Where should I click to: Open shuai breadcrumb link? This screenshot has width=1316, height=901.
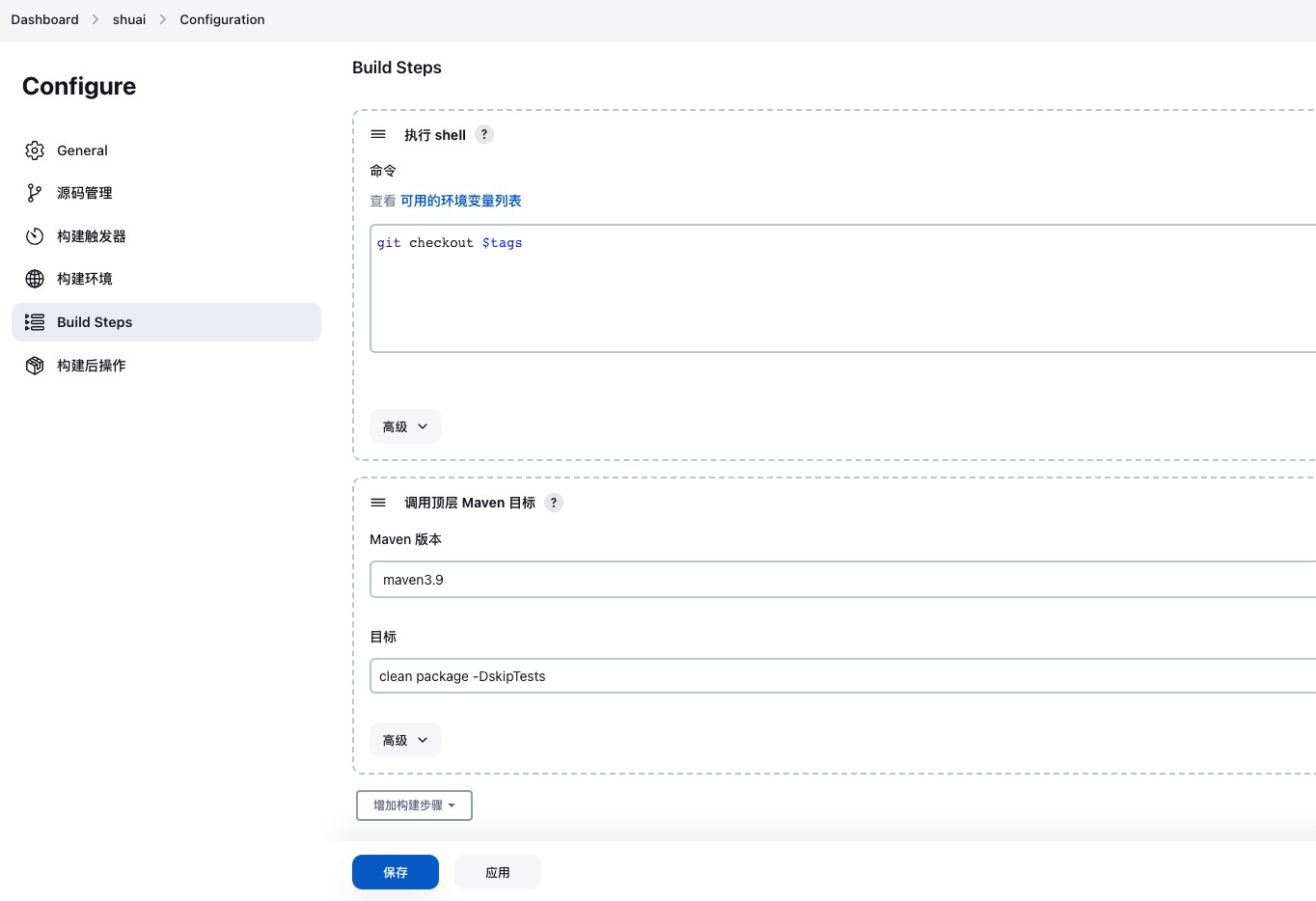point(129,19)
